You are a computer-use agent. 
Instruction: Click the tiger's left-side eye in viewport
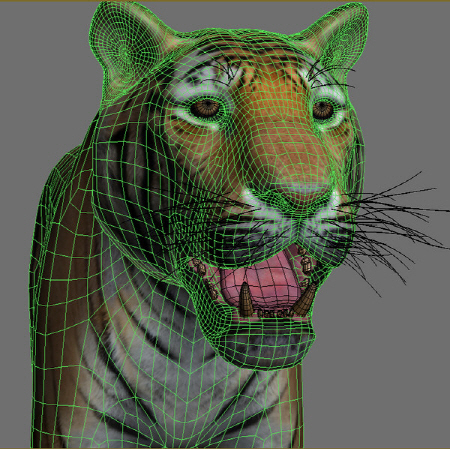pyautogui.click(x=205, y=108)
